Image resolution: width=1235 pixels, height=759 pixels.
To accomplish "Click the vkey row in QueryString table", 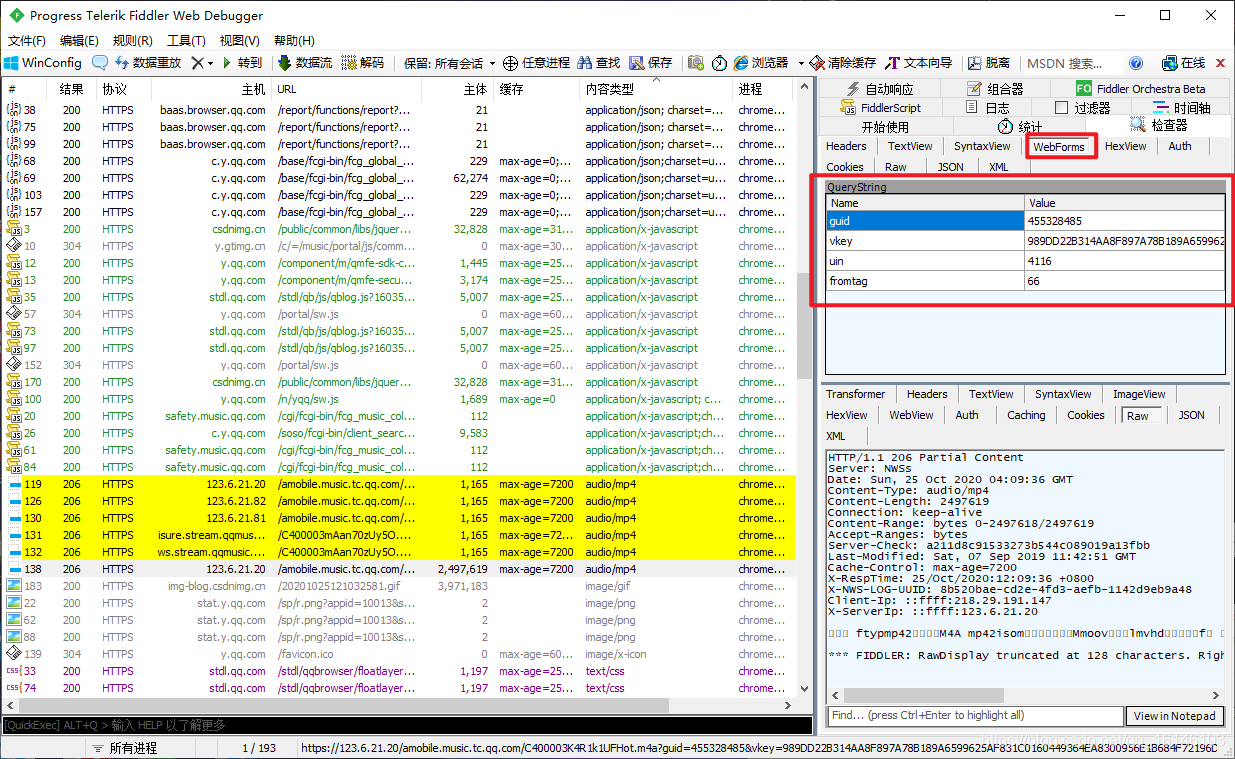I will [x=1025, y=241].
